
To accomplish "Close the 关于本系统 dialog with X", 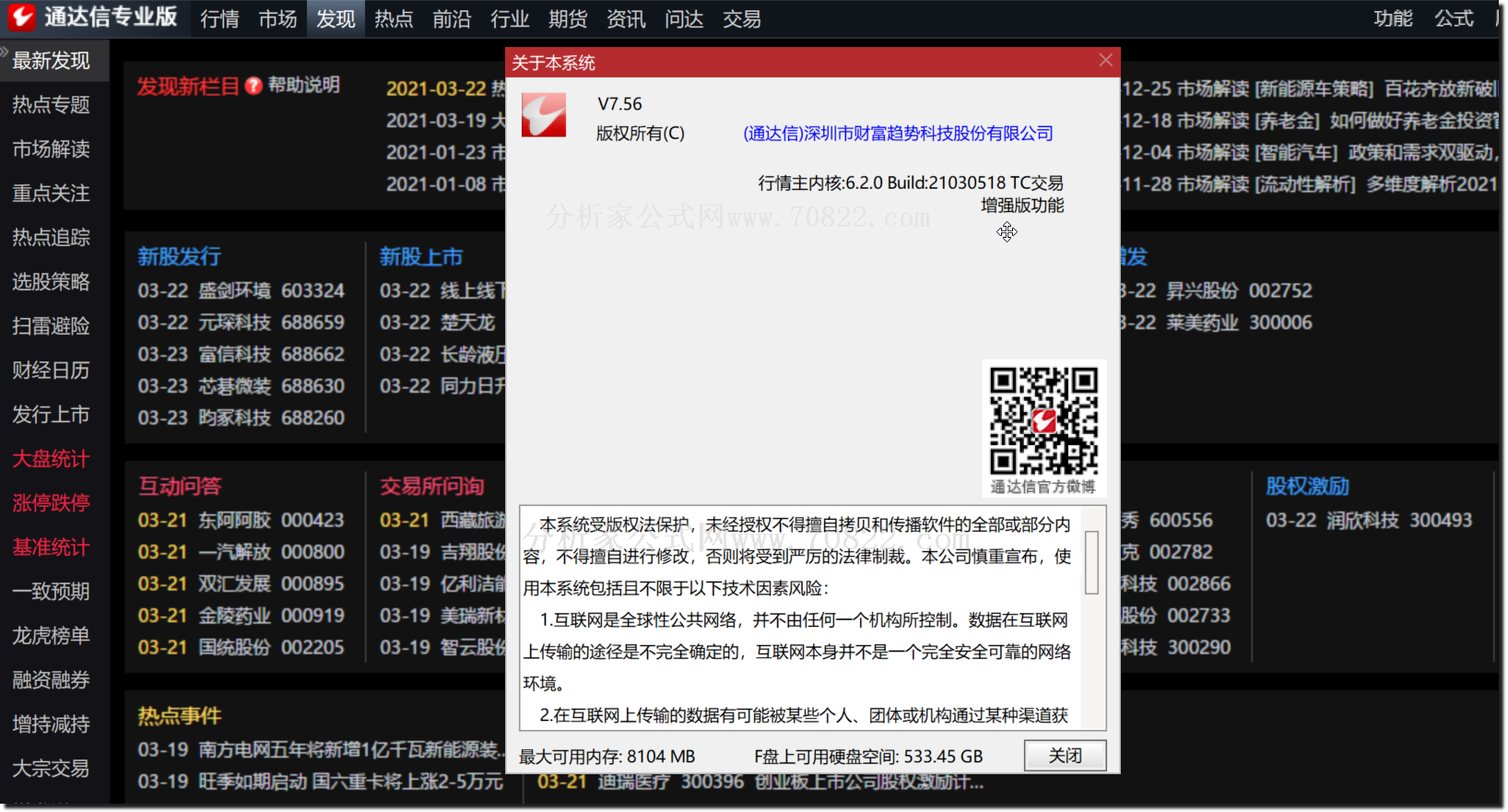I will pos(1106,60).
